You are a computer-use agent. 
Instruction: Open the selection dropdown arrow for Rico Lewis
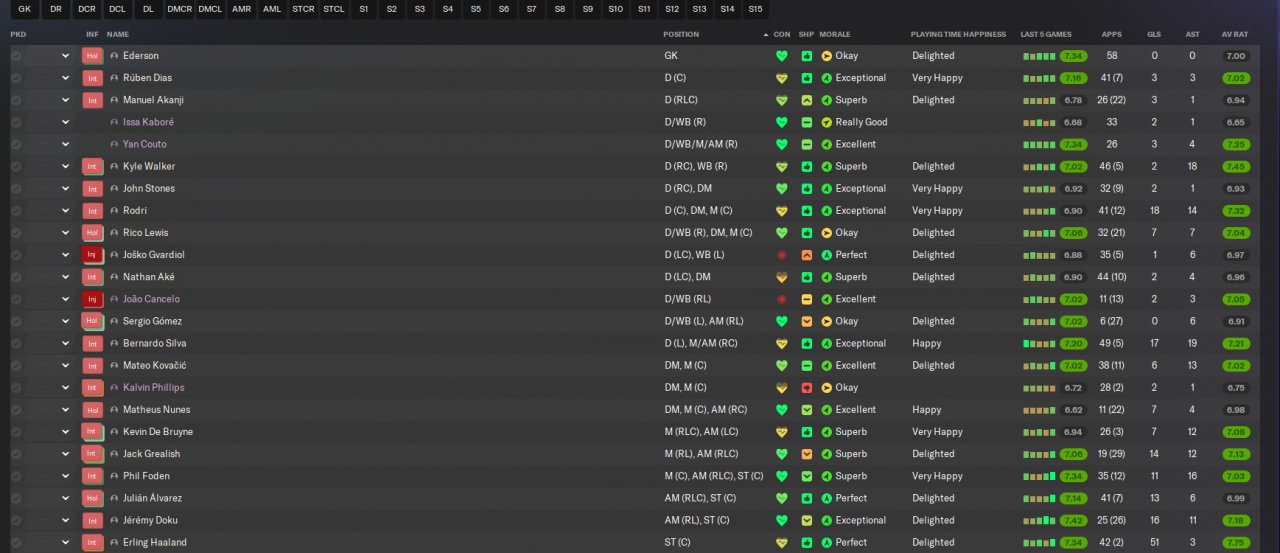(x=65, y=233)
